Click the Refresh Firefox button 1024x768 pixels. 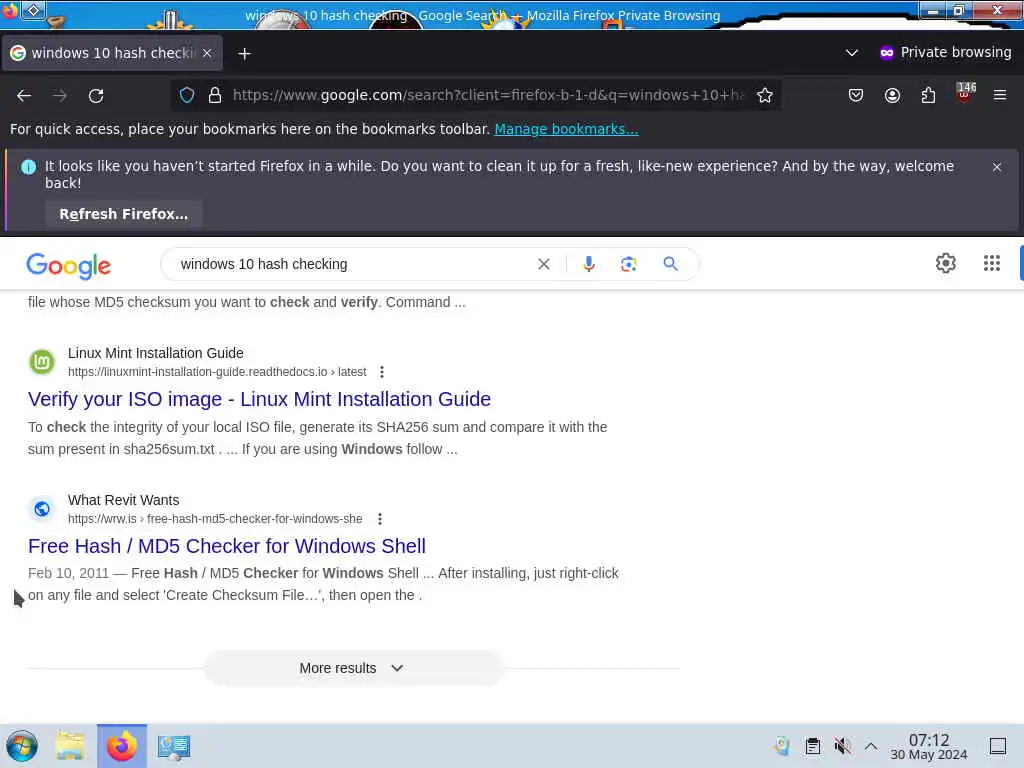pyautogui.click(x=123, y=214)
